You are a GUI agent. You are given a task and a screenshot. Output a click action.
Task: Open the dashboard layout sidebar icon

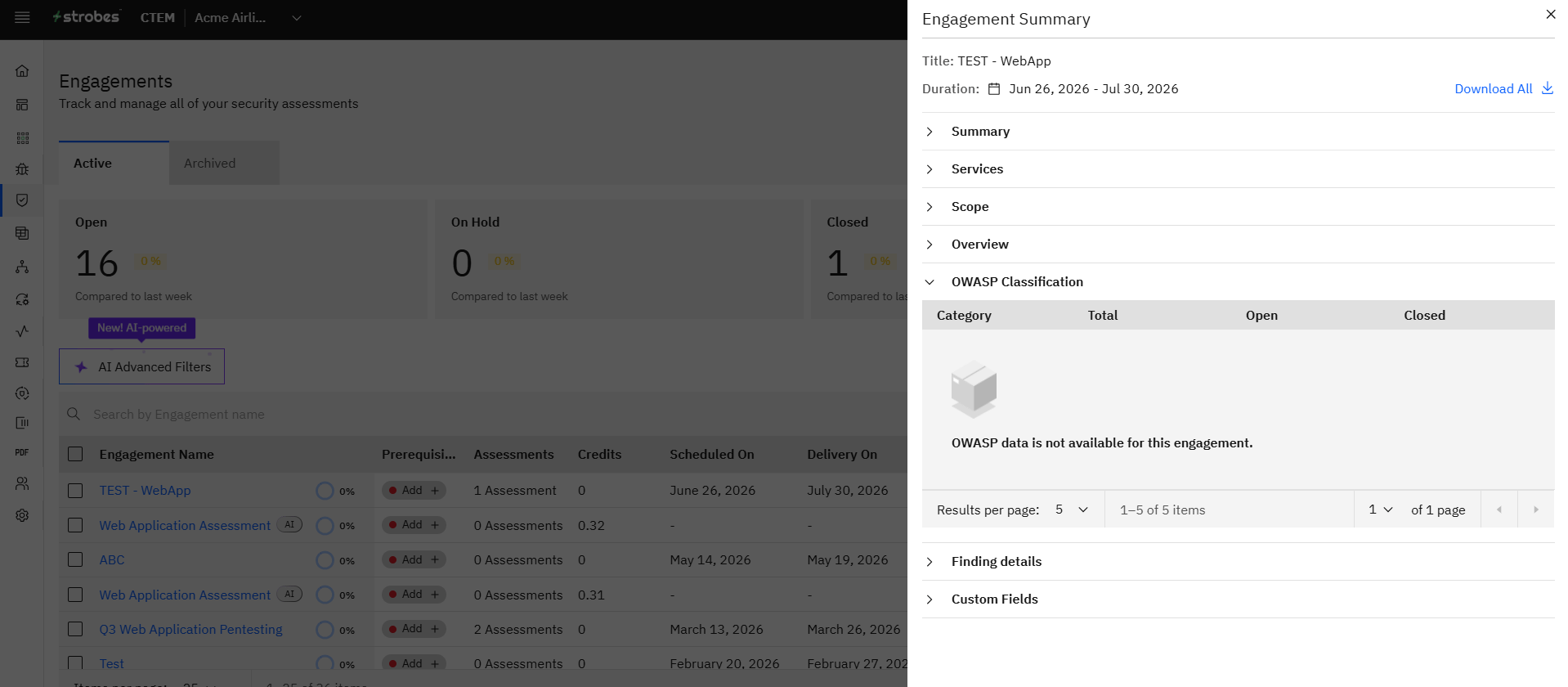22,105
